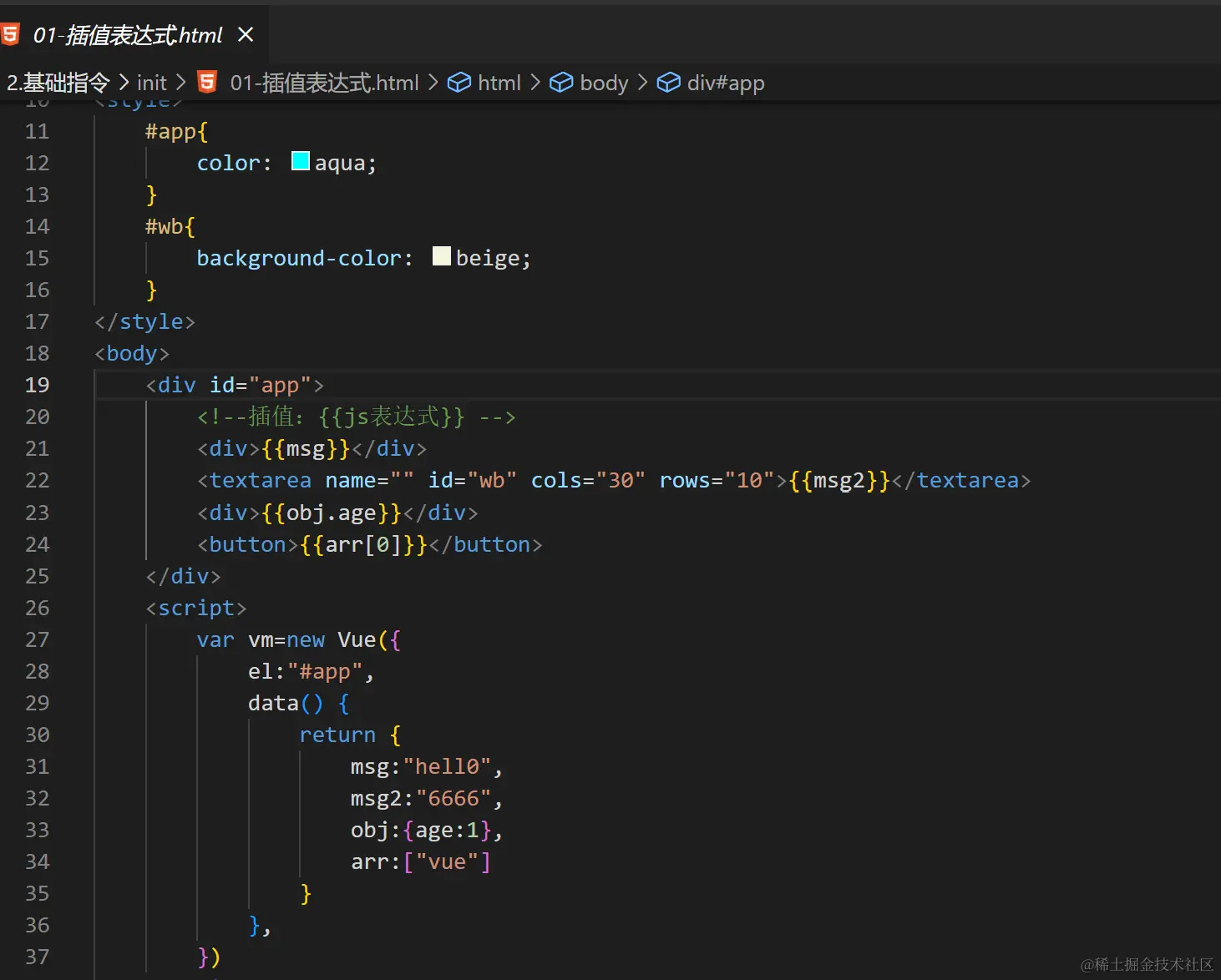Open the beige color swatch picker
1221x980 pixels.
pos(442,256)
